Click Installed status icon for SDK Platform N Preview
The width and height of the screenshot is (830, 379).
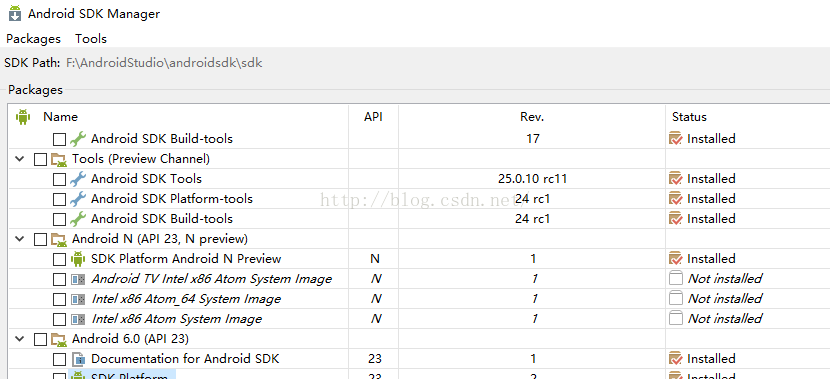pos(676,259)
